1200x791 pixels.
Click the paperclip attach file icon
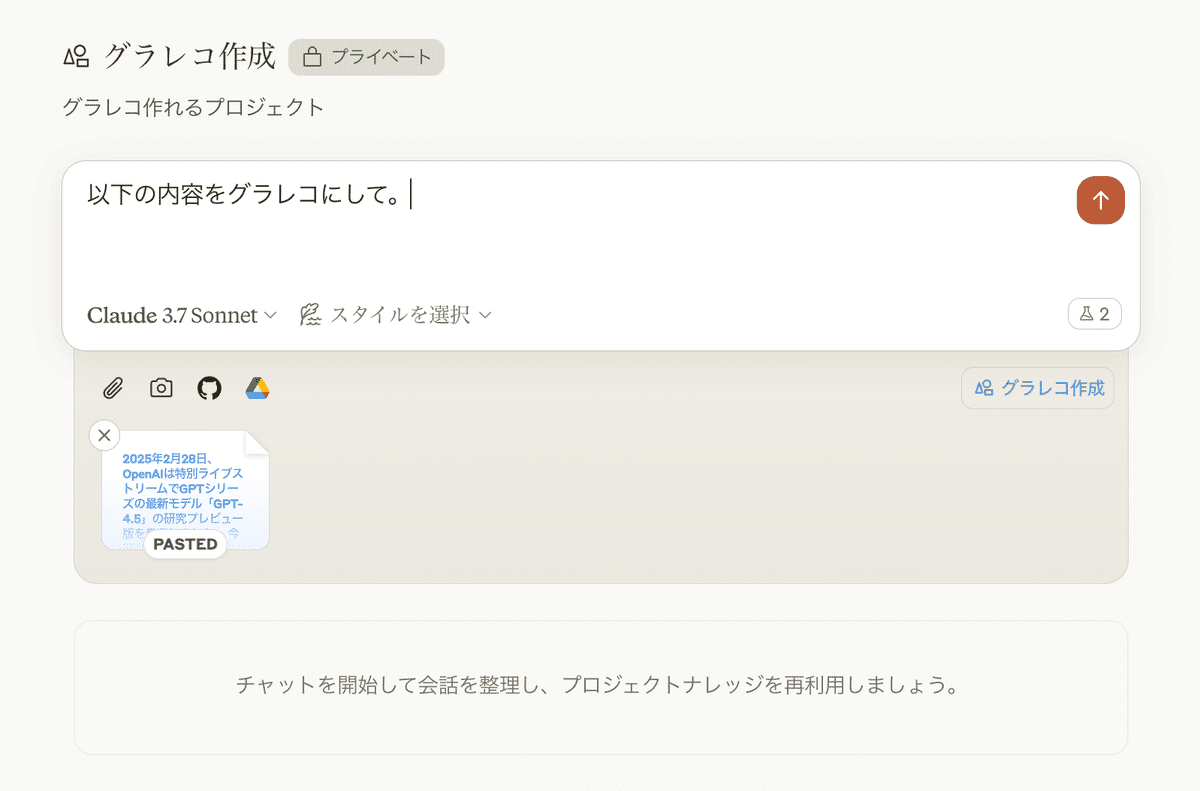coord(113,388)
